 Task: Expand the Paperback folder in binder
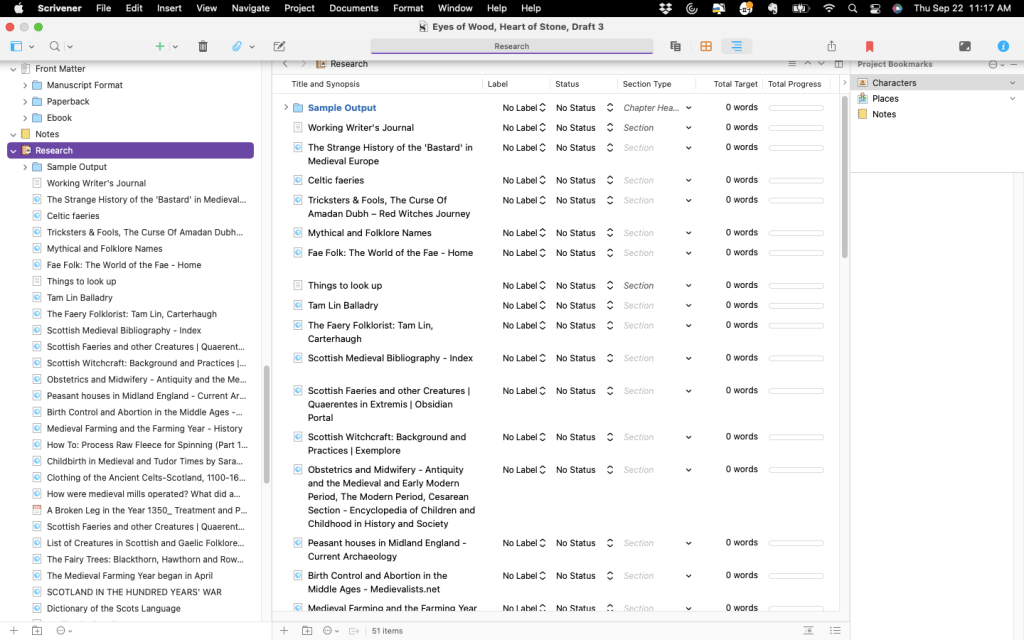(25, 101)
